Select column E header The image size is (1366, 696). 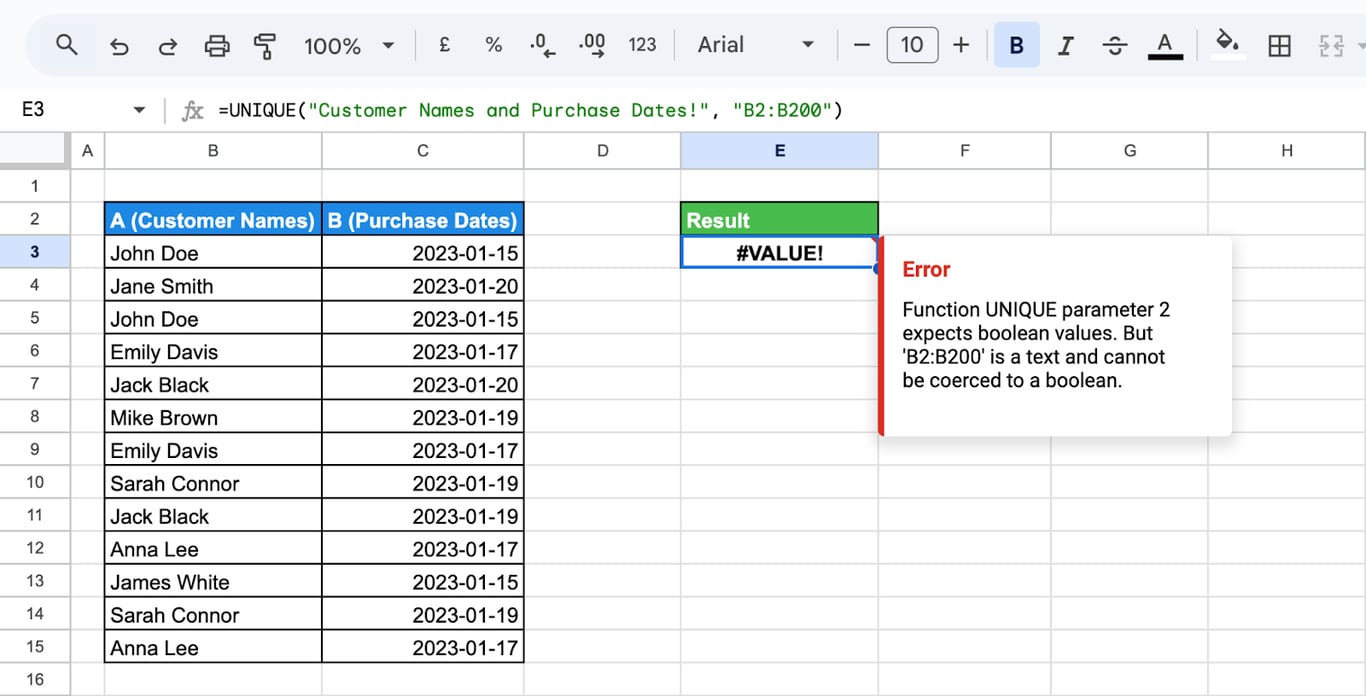point(779,151)
